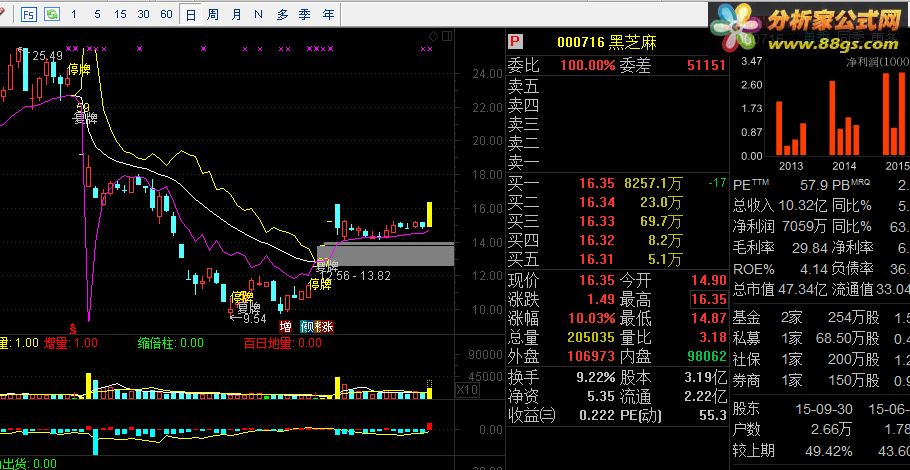The image size is (910, 470).
Task: Click the 委比 value 100.00%
Action: point(587,66)
